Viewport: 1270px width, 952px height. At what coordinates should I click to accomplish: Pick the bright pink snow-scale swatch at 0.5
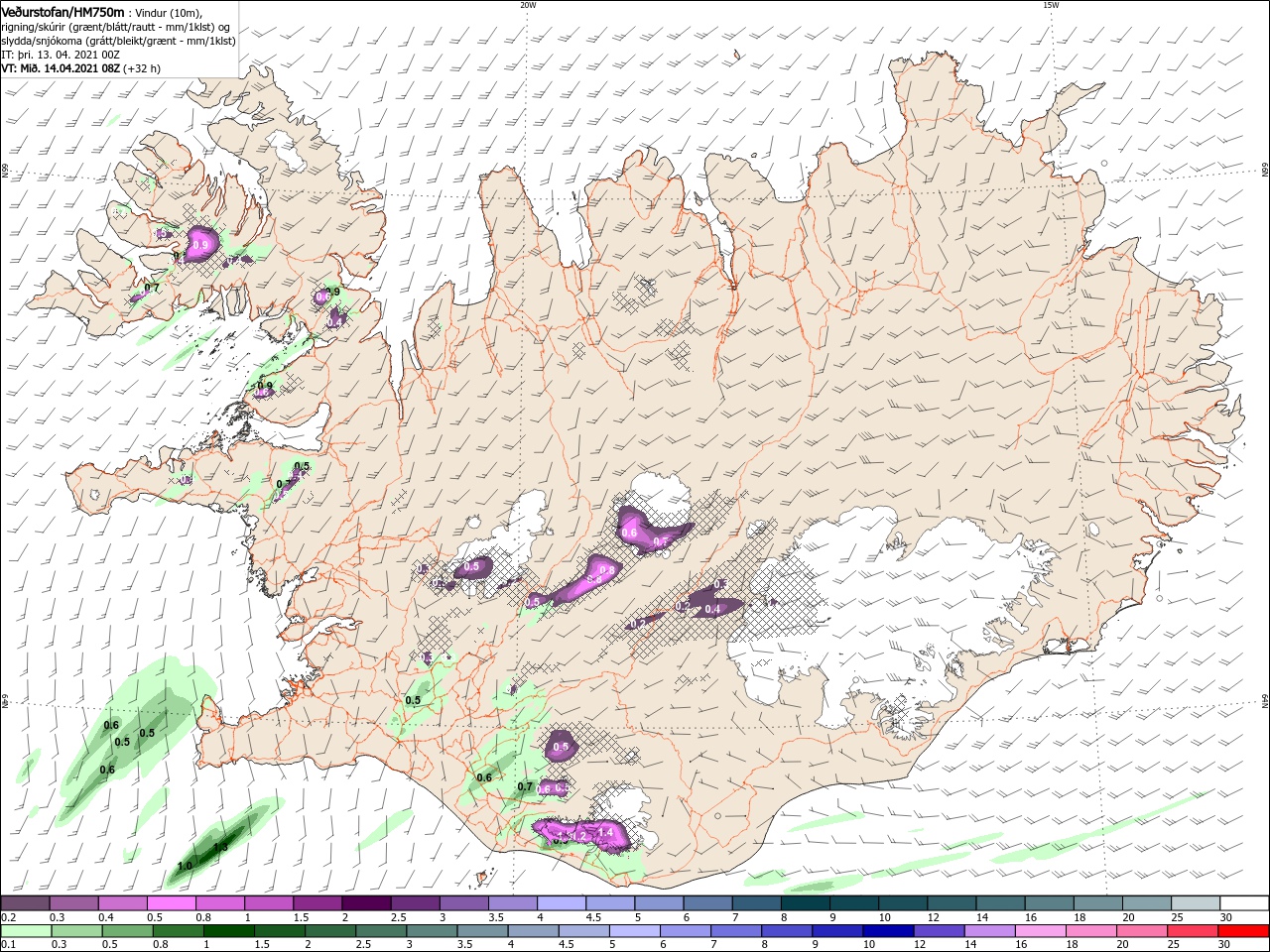(x=172, y=903)
